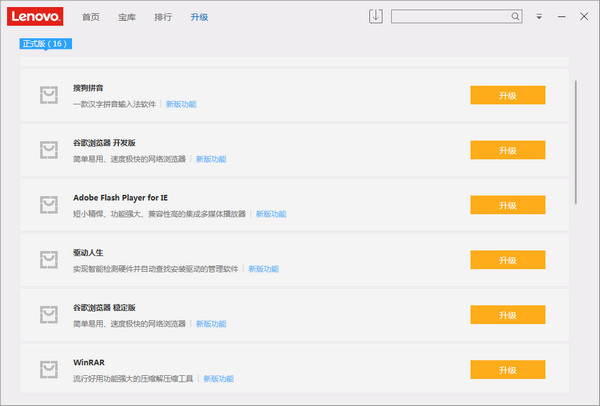
Task: Upgrade 驱动人生 software
Action: coord(507,260)
